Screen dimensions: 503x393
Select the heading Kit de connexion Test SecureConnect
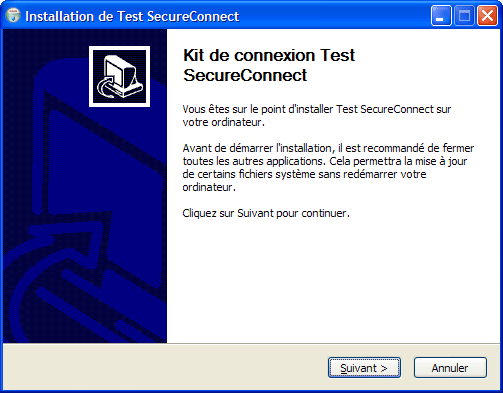coord(269,65)
